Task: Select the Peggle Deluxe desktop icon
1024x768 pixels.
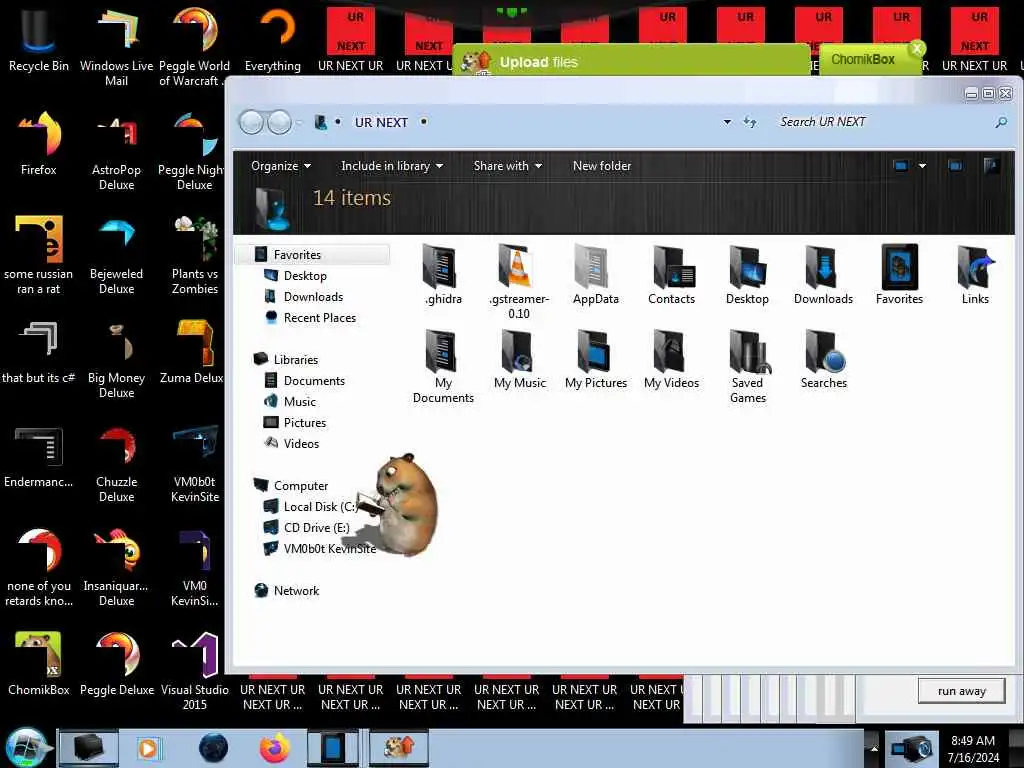Action: [117, 663]
